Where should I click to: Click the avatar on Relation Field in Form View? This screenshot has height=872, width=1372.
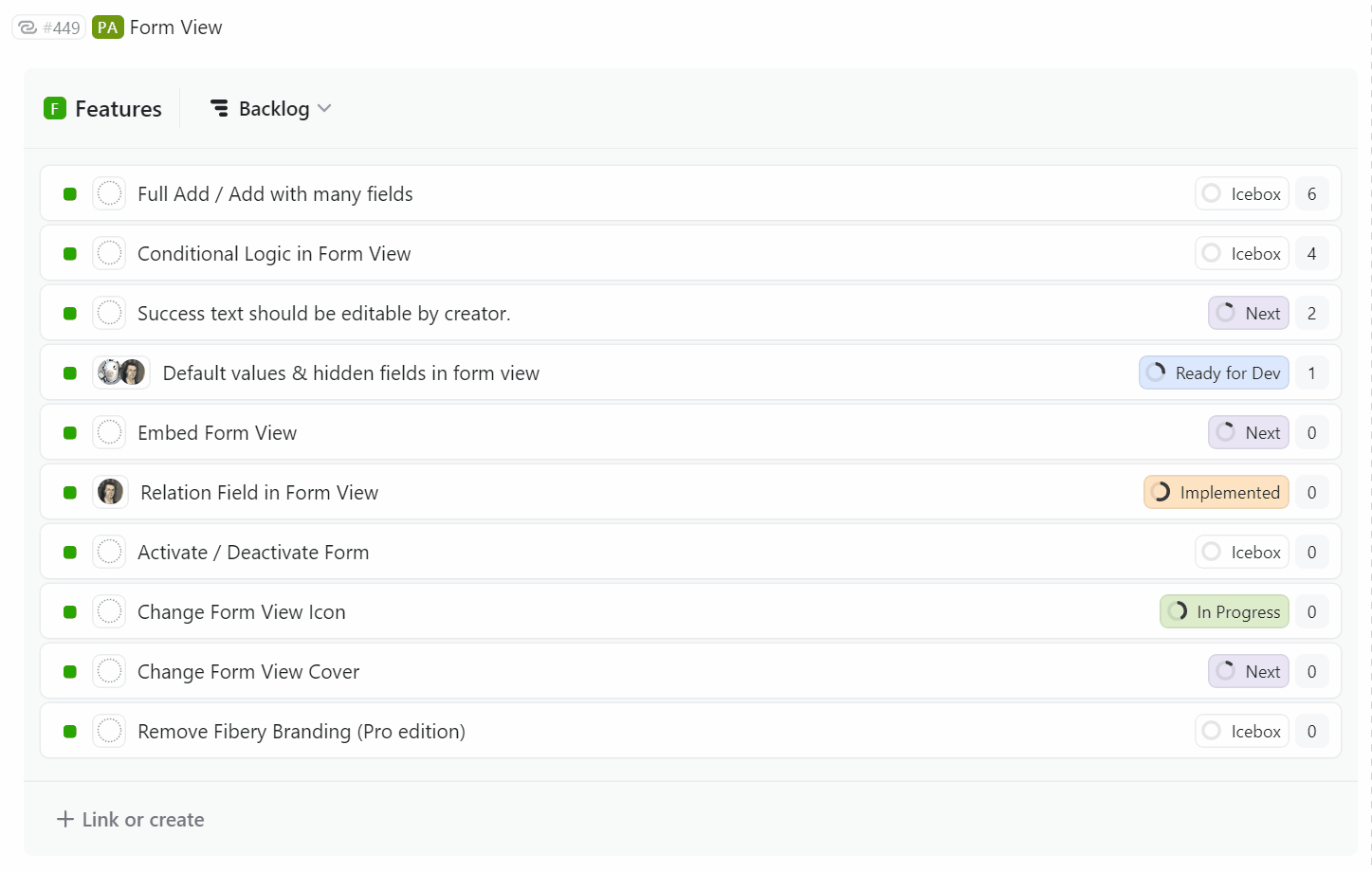[110, 492]
